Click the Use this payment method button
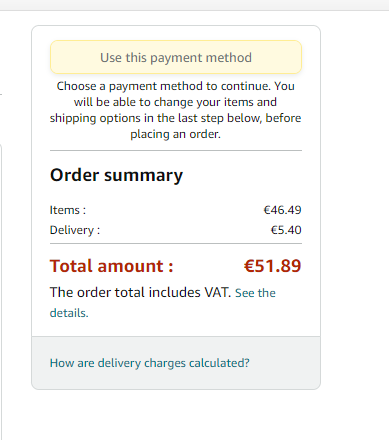This screenshot has width=389, height=440. [x=176, y=57]
